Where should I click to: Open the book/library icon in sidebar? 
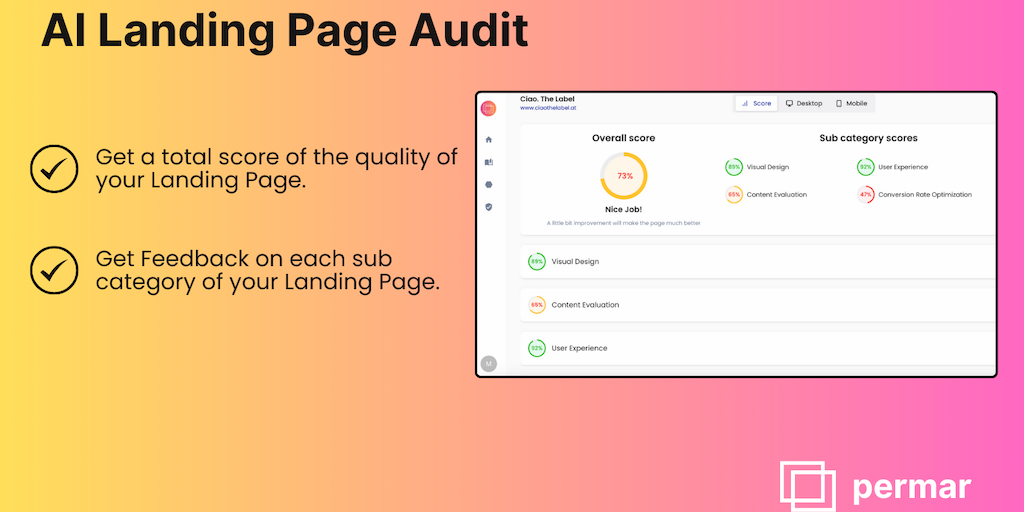coord(488,162)
